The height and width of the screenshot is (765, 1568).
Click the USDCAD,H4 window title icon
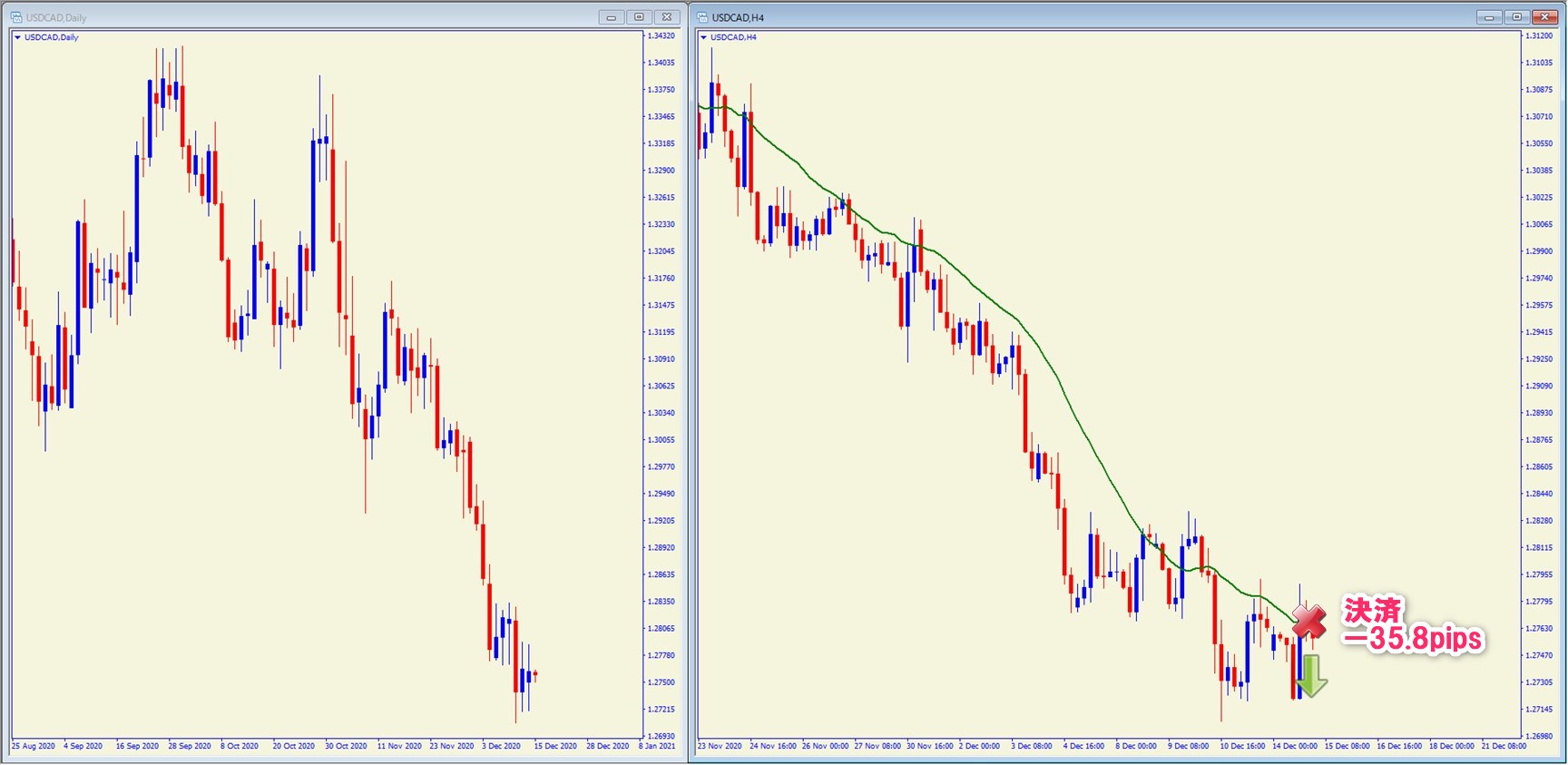pos(702,17)
